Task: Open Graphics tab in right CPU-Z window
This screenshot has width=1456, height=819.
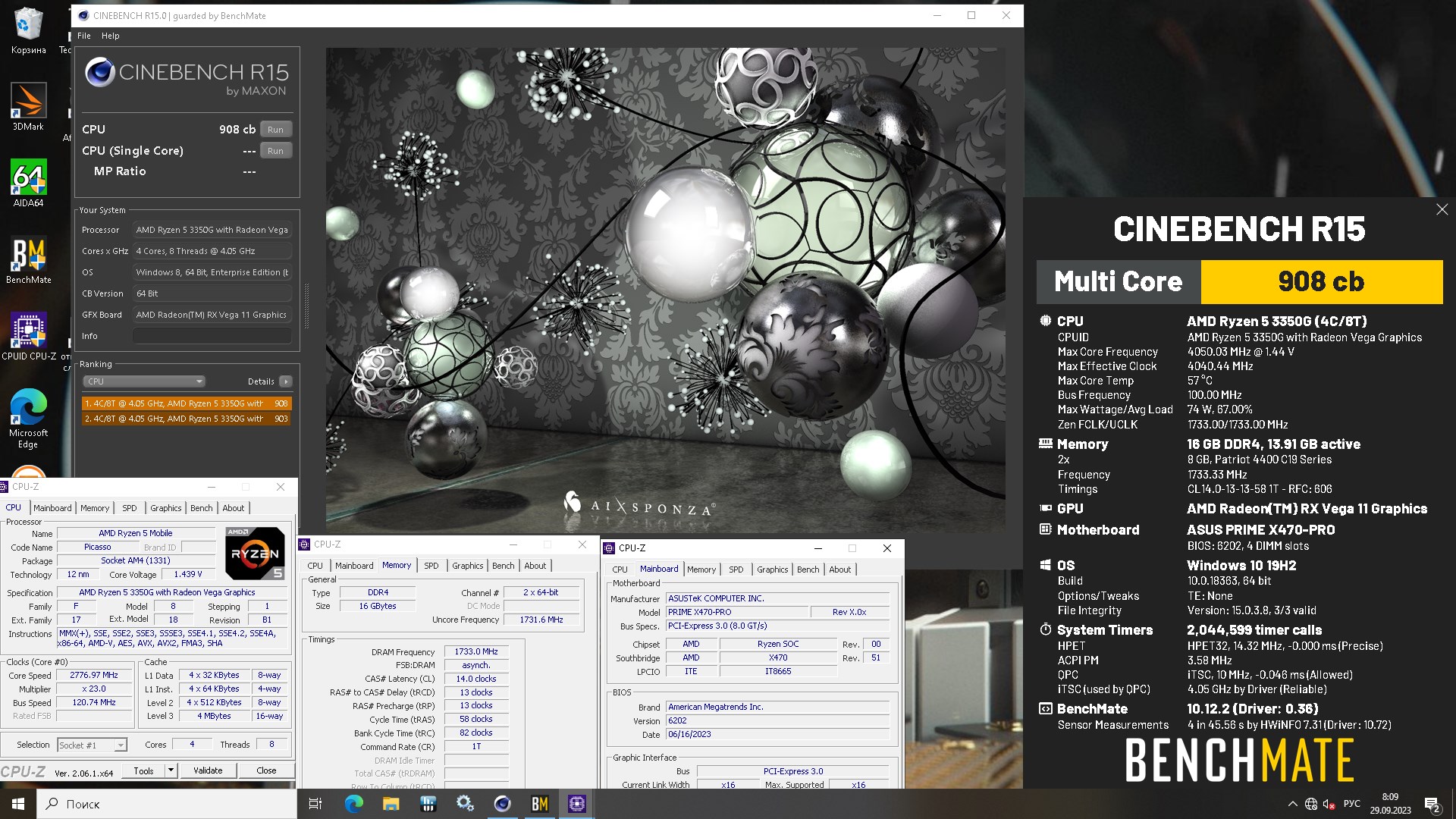Action: 772,570
